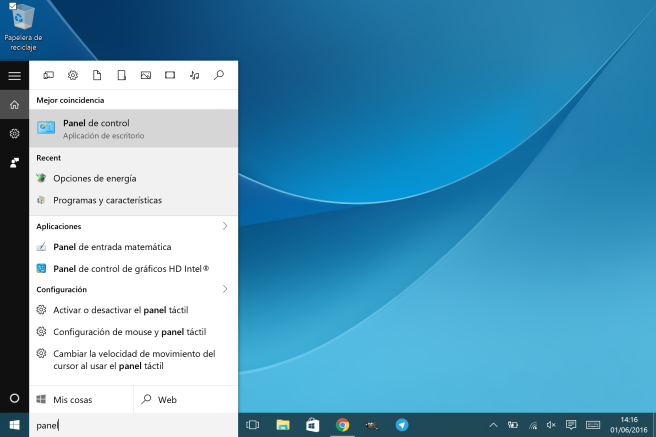Open Panel de control best match
The height and width of the screenshot is (437, 656).
point(133,128)
